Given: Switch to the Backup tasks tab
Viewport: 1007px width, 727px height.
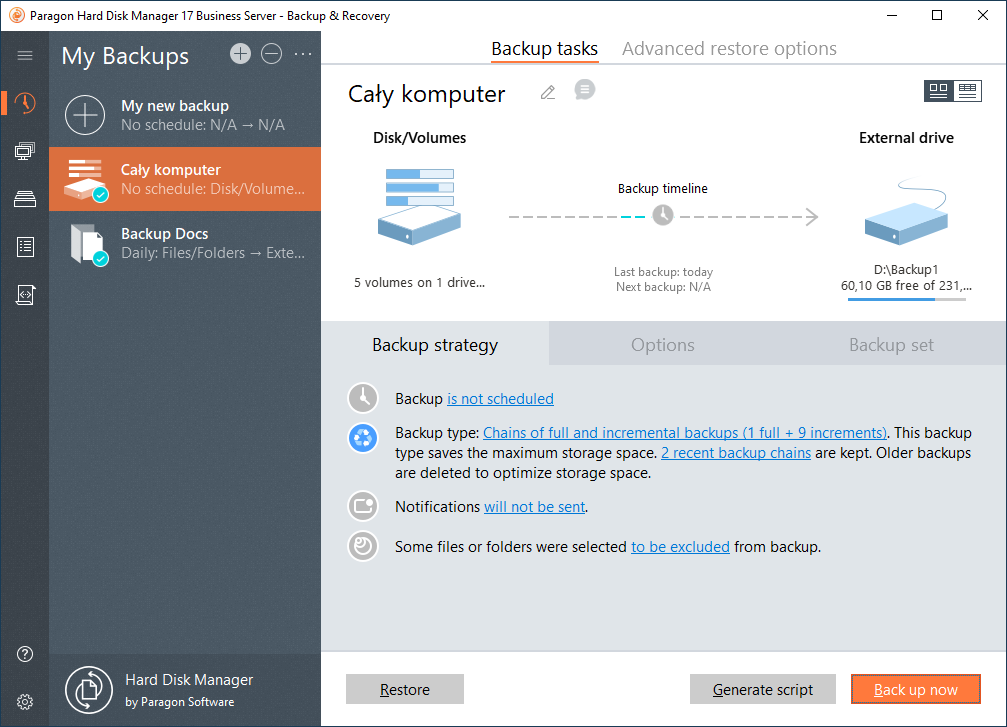Looking at the screenshot, I should [x=545, y=49].
